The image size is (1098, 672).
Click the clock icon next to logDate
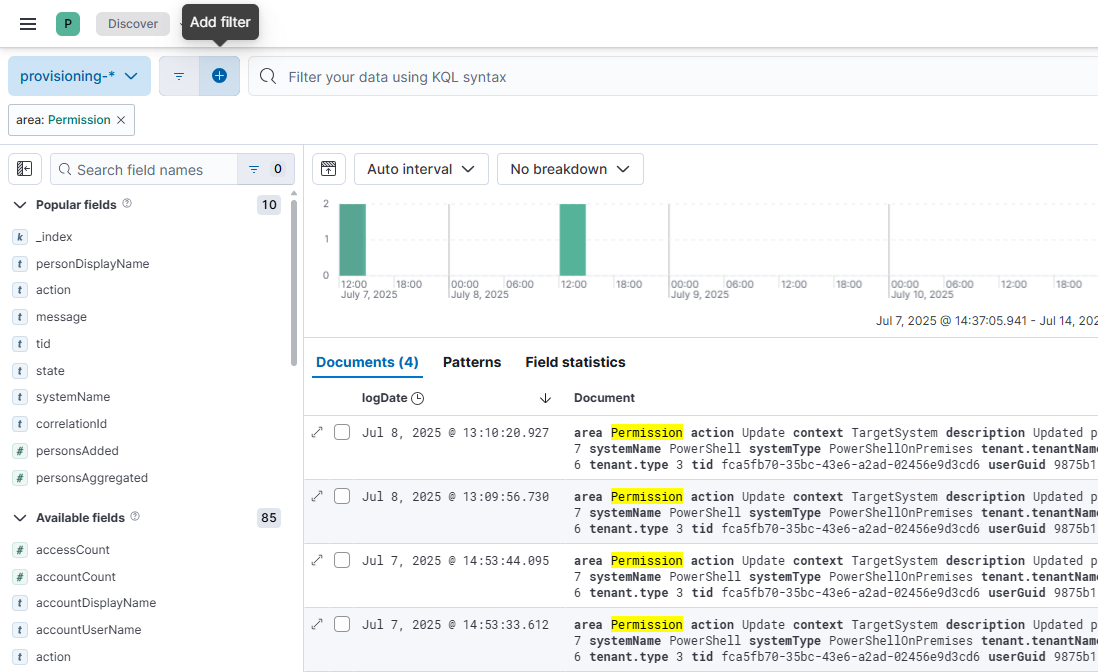tap(417, 398)
